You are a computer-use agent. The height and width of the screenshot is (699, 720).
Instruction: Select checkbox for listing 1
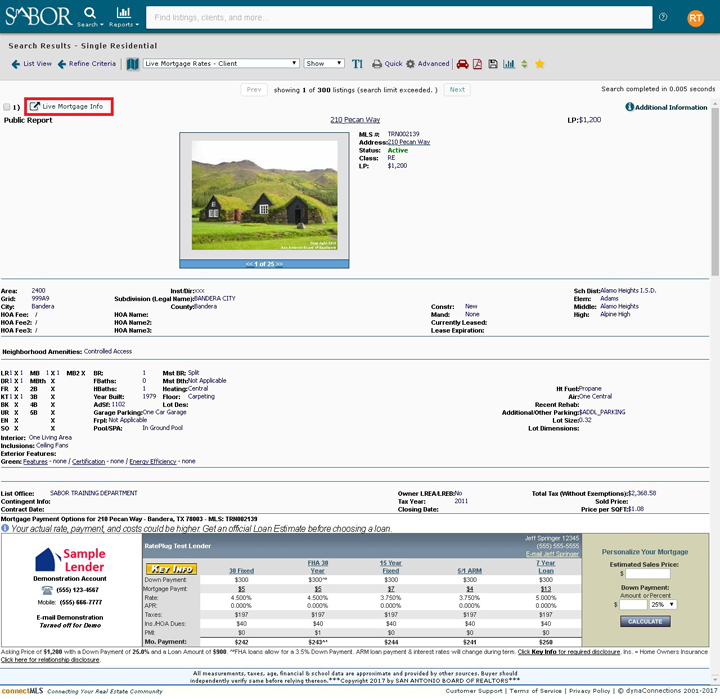[8, 107]
